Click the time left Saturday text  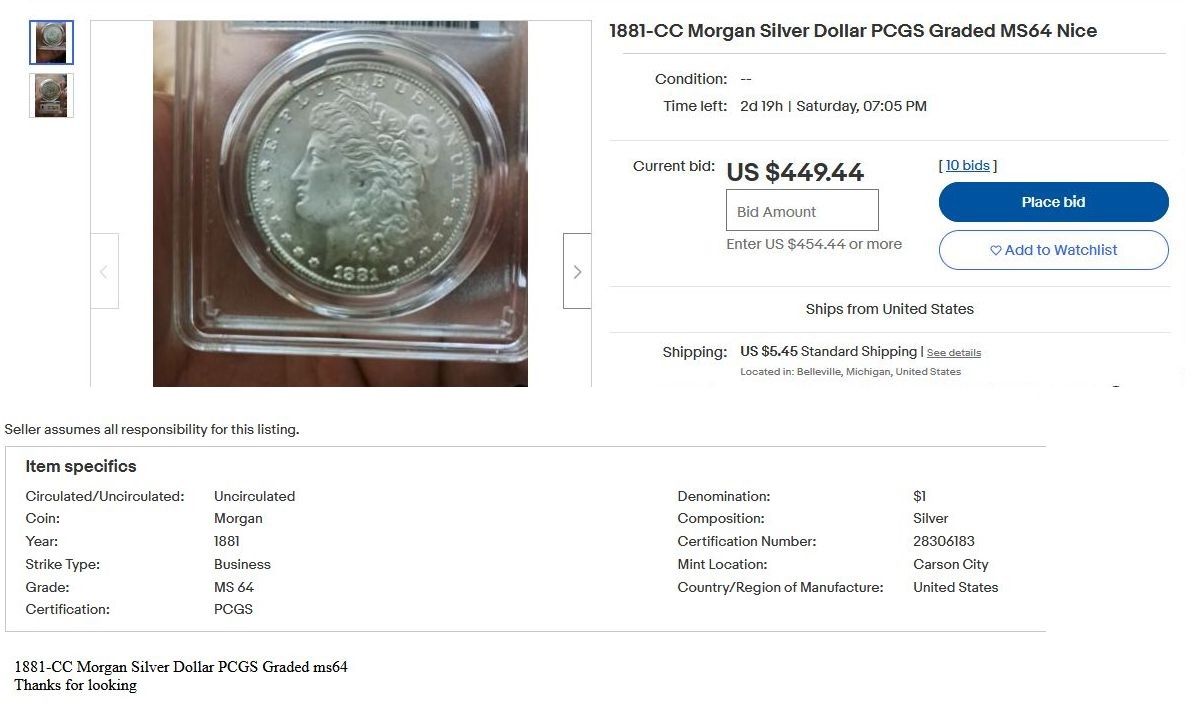(x=861, y=106)
